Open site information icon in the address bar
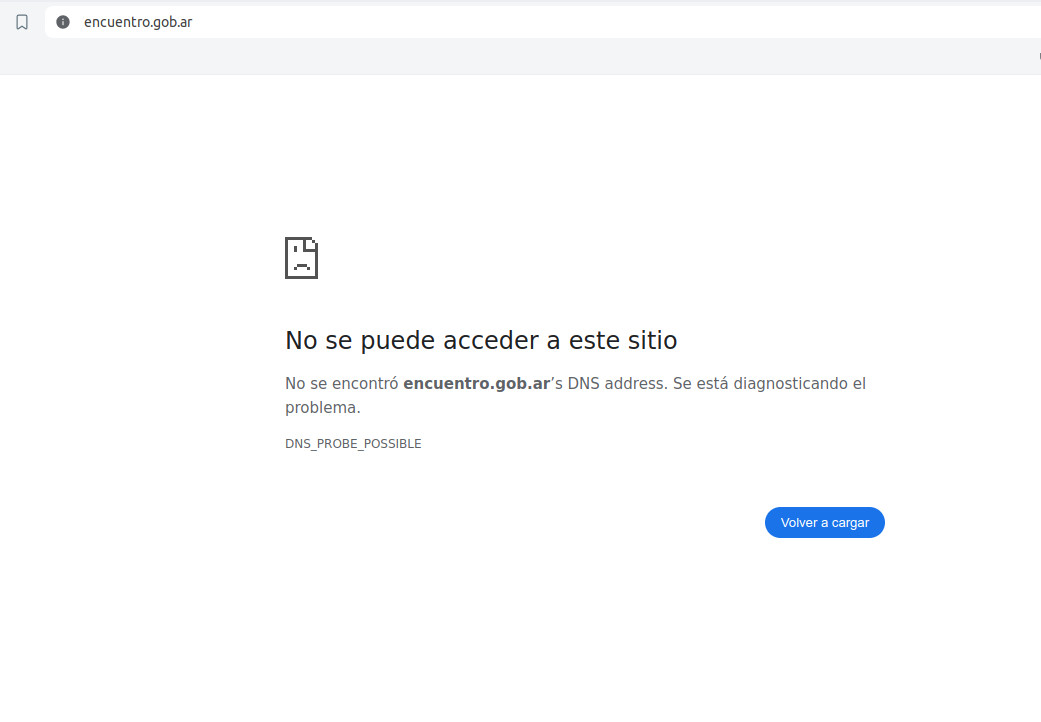 (x=63, y=22)
